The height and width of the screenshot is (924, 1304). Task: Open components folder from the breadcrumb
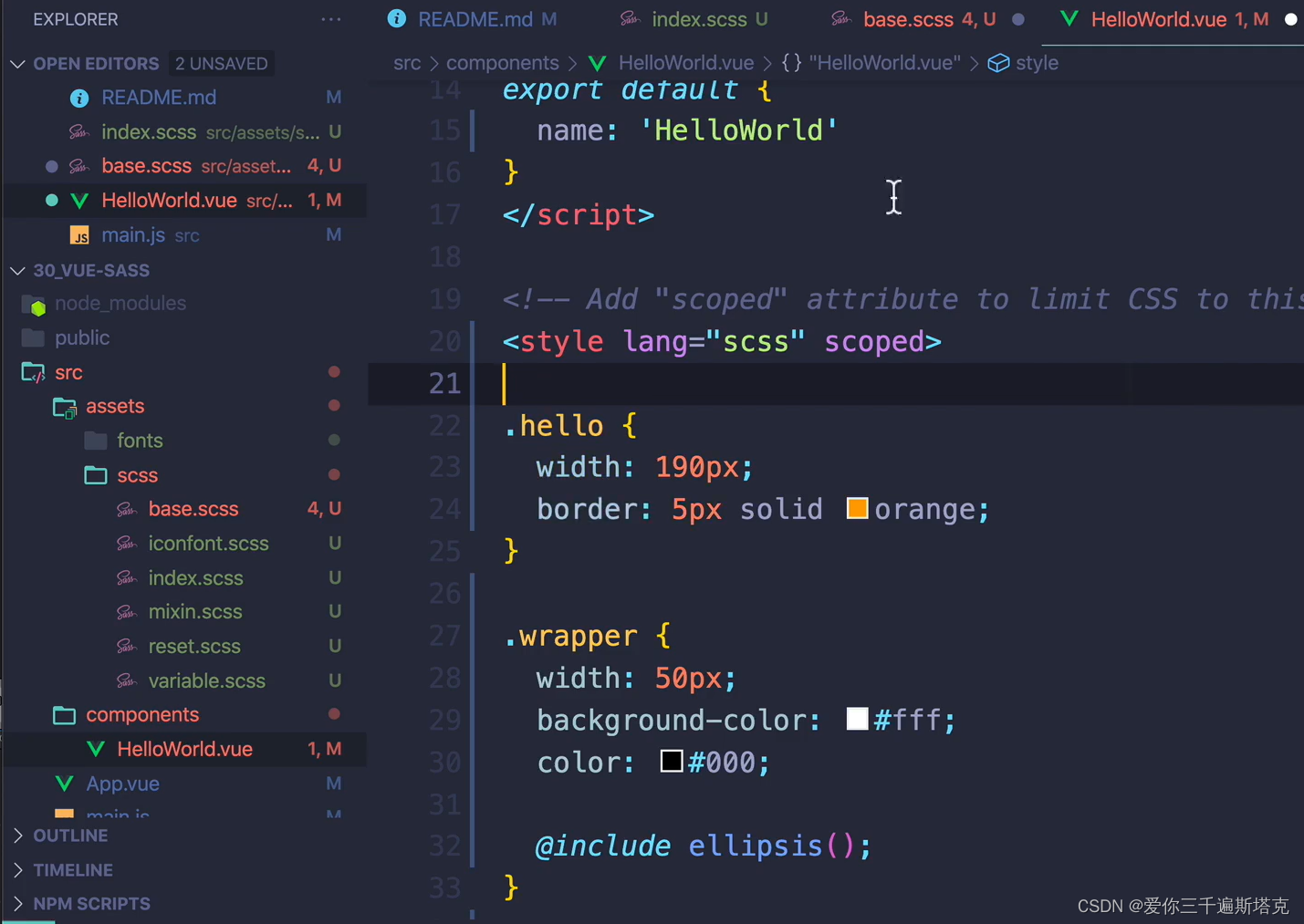click(x=503, y=63)
